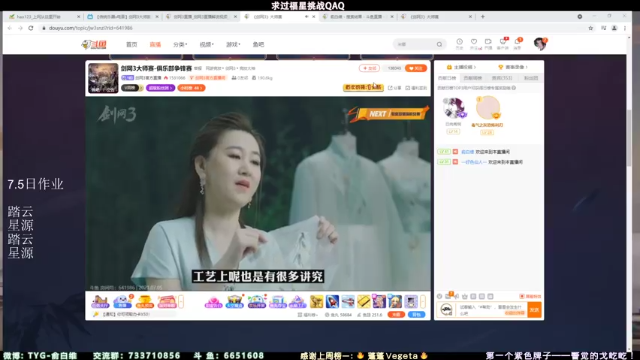Bookmark this page with the star icon
This screenshot has height=360, width=640.
coord(591,28)
